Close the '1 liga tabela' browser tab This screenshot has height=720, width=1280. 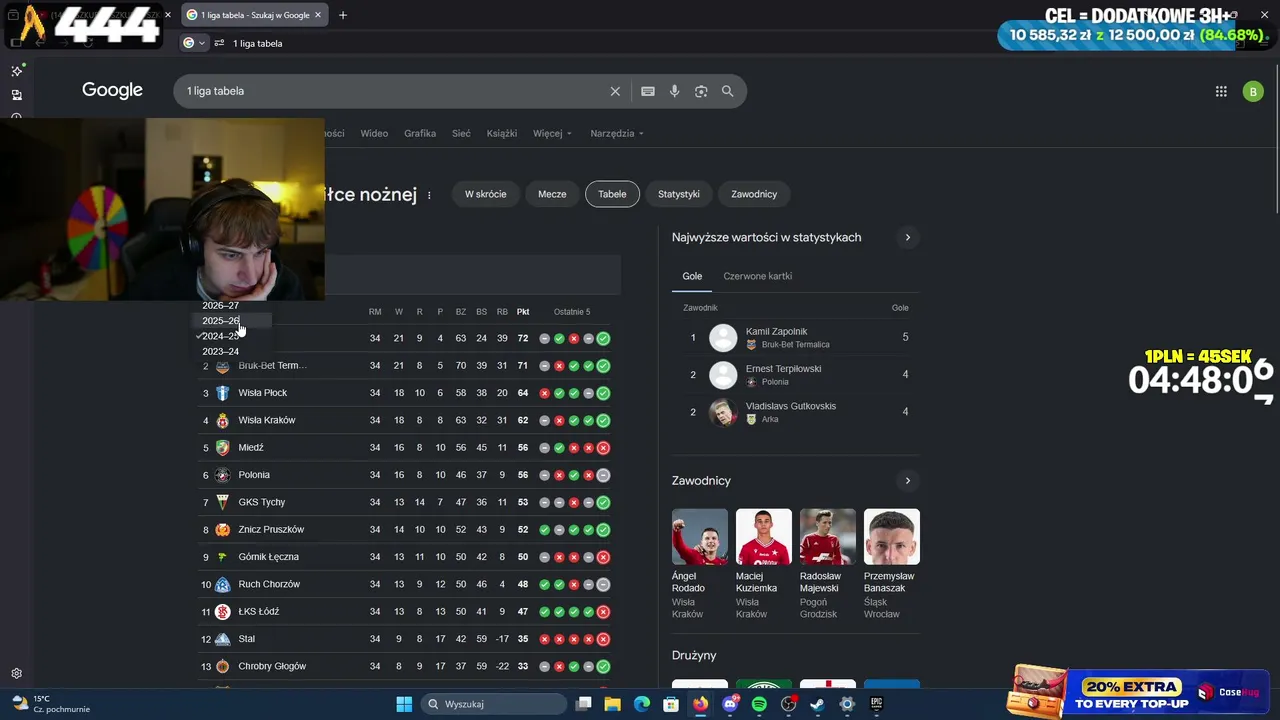point(318,15)
